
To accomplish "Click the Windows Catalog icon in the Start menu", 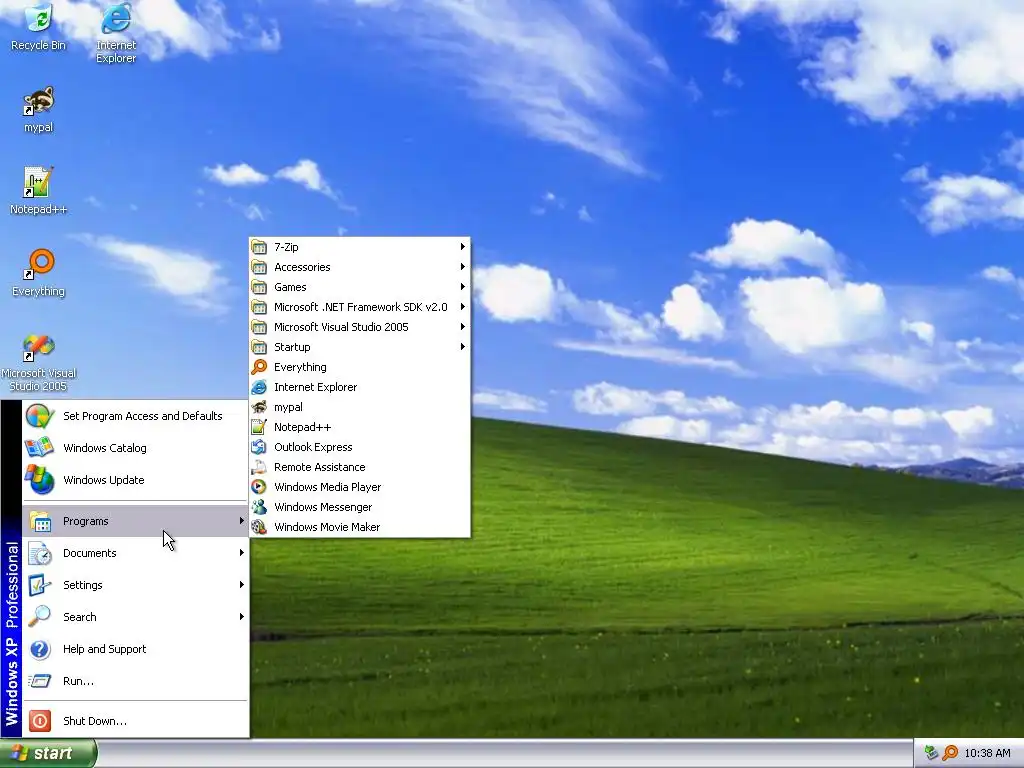I will [x=40, y=448].
